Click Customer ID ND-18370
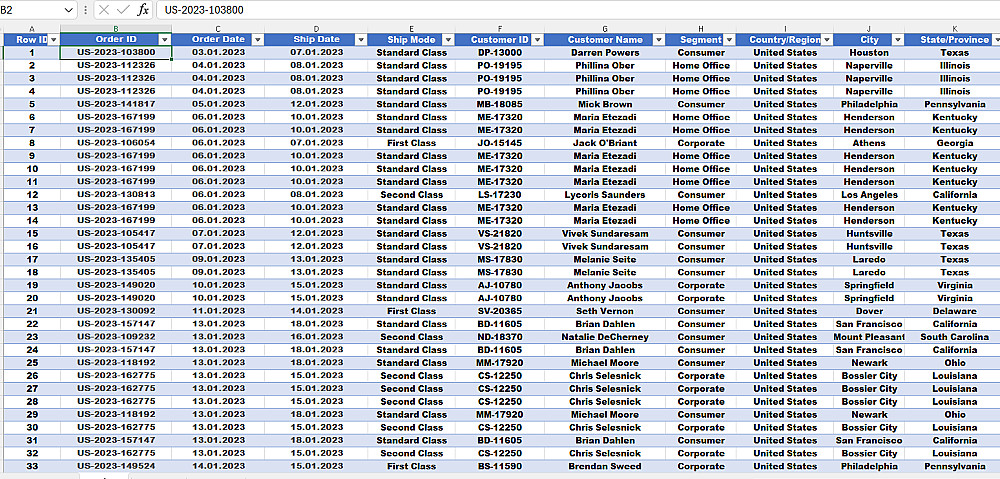This screenshot has width=1000, height=479. tap(500, 337)
